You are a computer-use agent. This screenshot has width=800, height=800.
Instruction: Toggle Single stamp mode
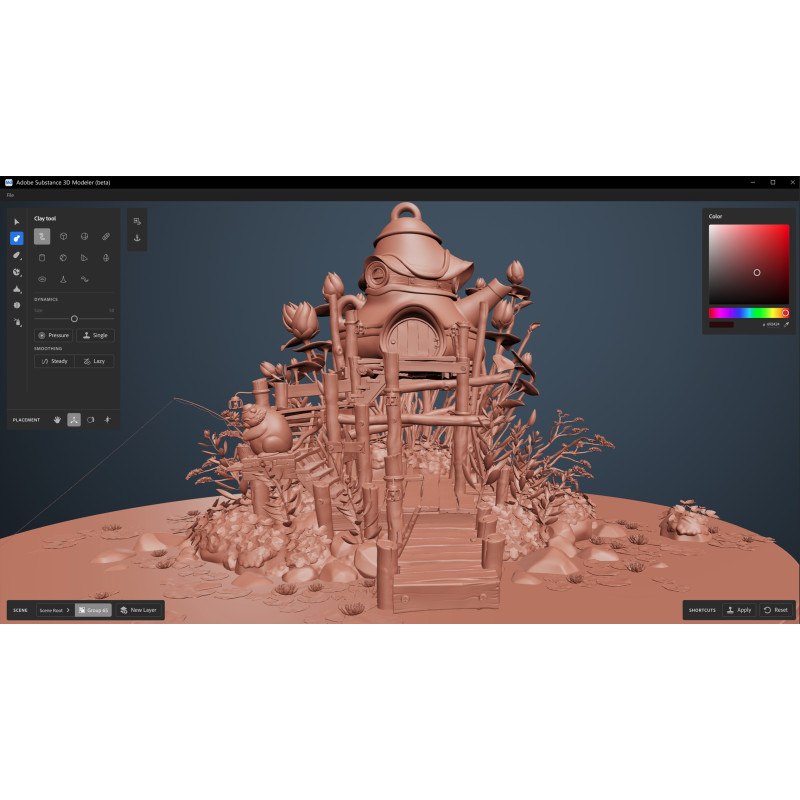click(95, 335)
